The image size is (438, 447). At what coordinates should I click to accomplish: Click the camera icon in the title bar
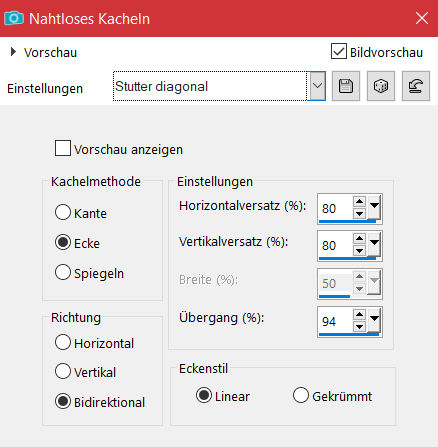coord(14,18)
